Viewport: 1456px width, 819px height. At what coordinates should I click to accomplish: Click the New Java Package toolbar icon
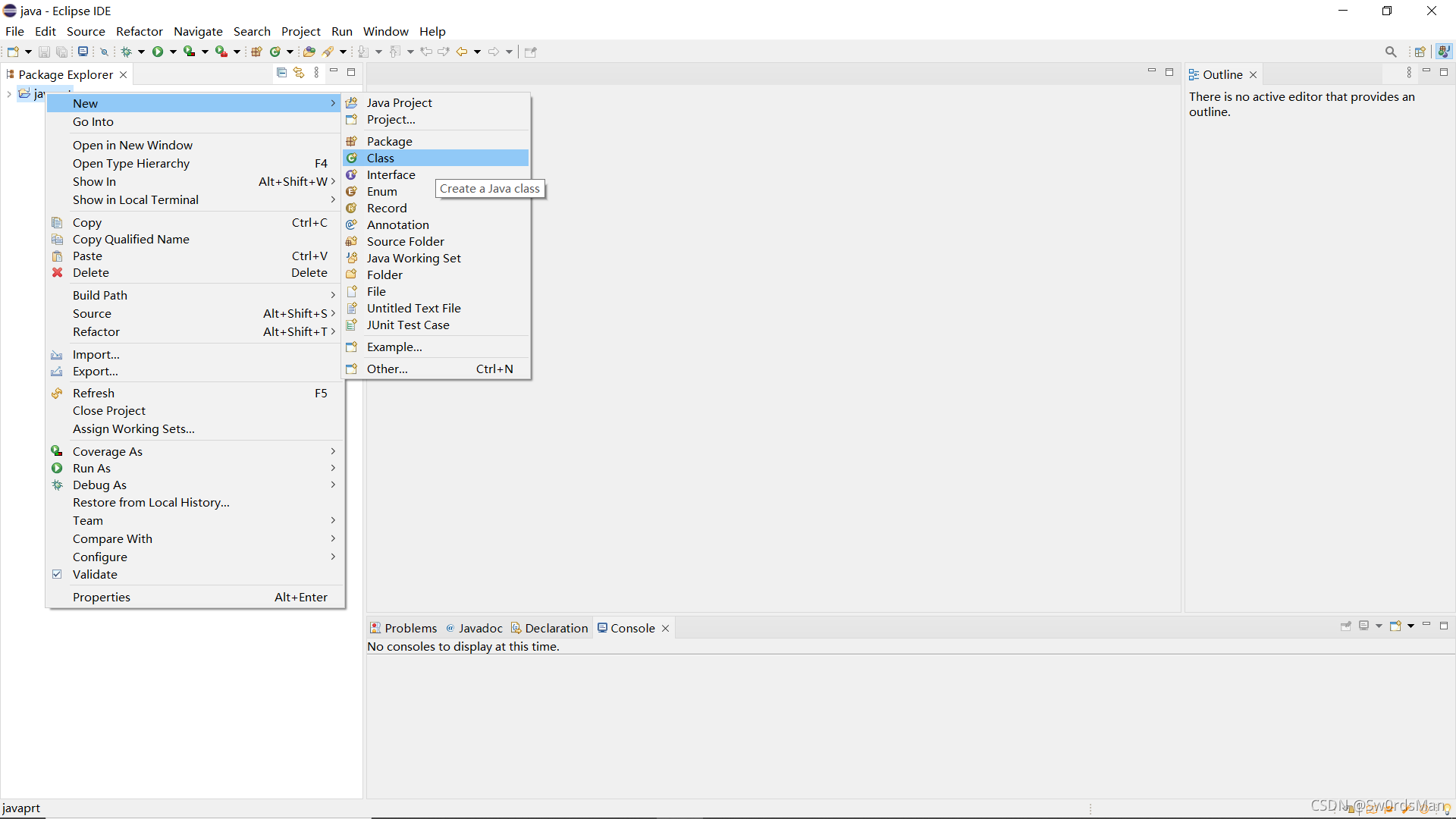click(x=256, y=52)
